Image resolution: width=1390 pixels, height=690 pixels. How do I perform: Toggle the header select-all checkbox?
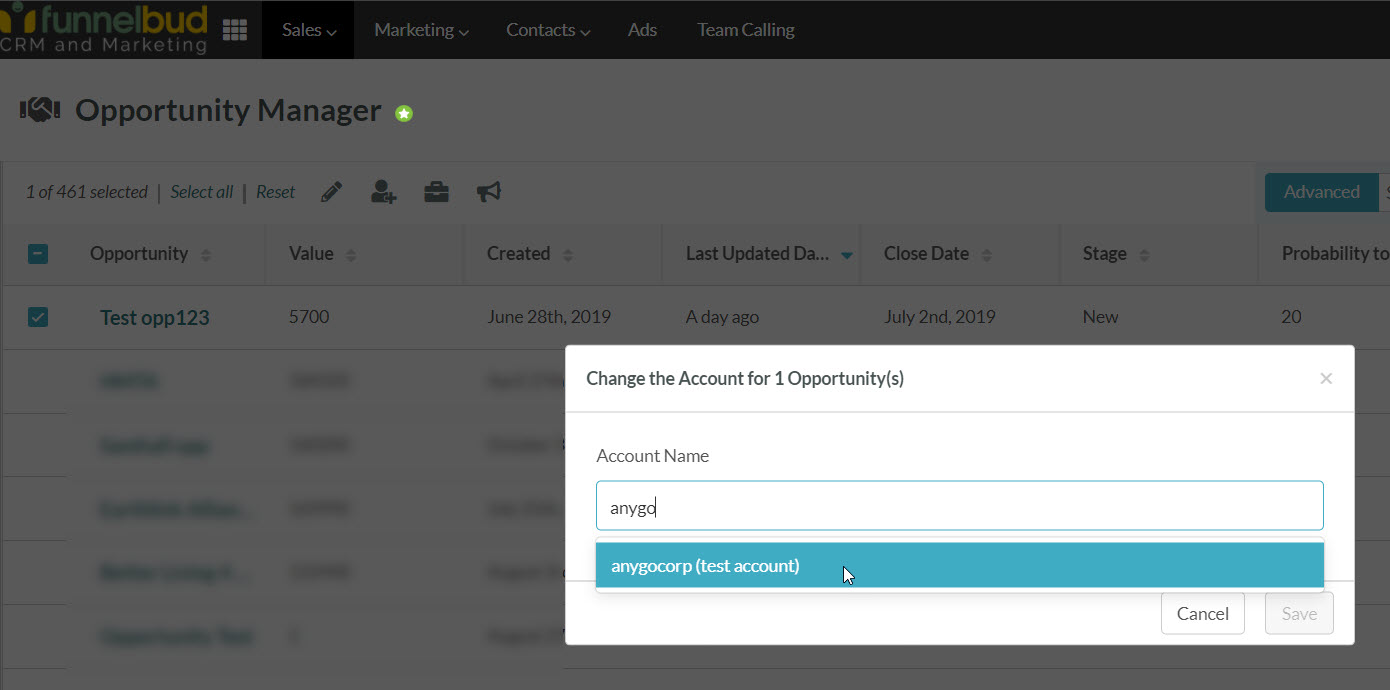(x=38, y=254)
